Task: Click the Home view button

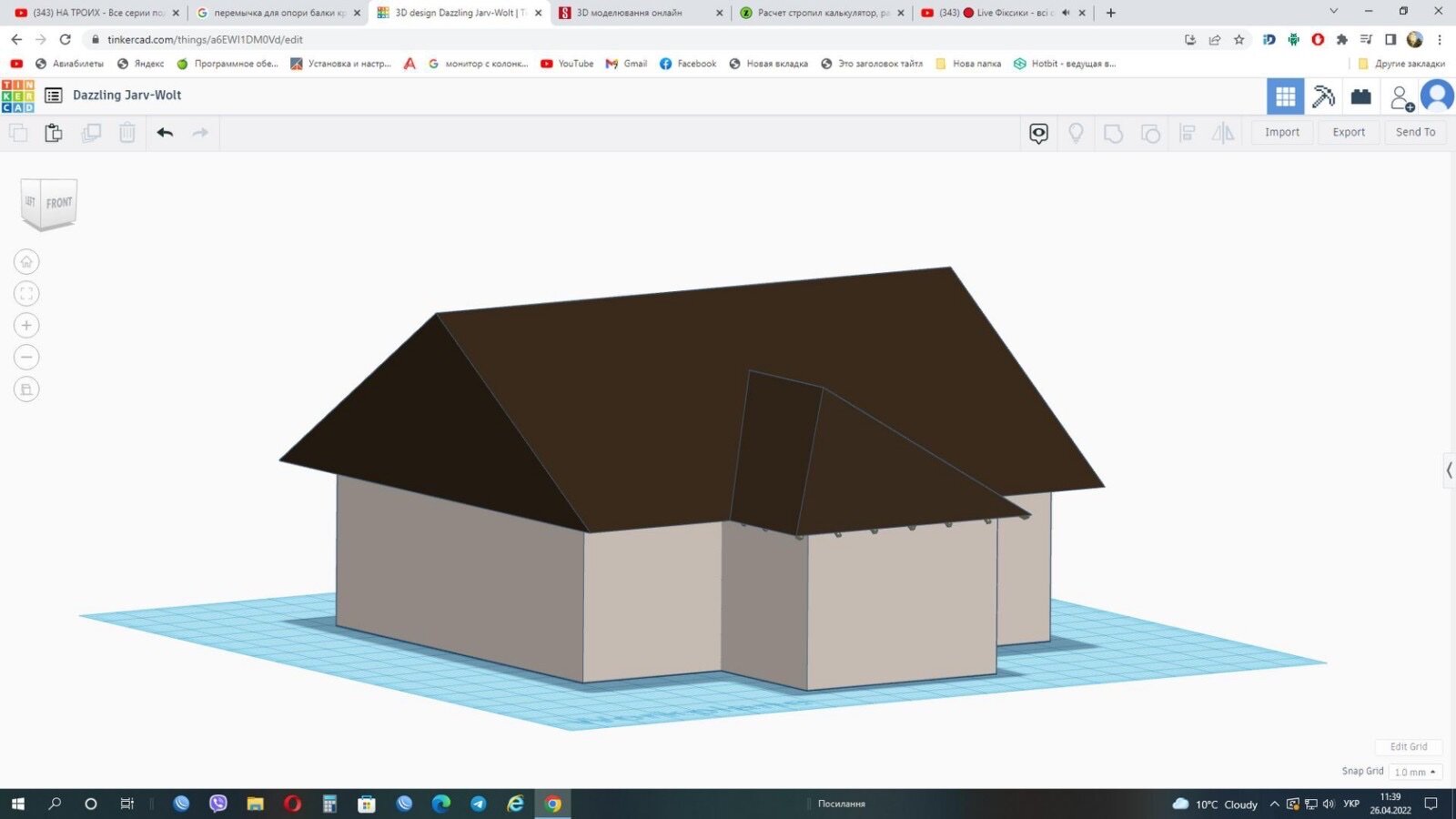Action: [26, 262]
